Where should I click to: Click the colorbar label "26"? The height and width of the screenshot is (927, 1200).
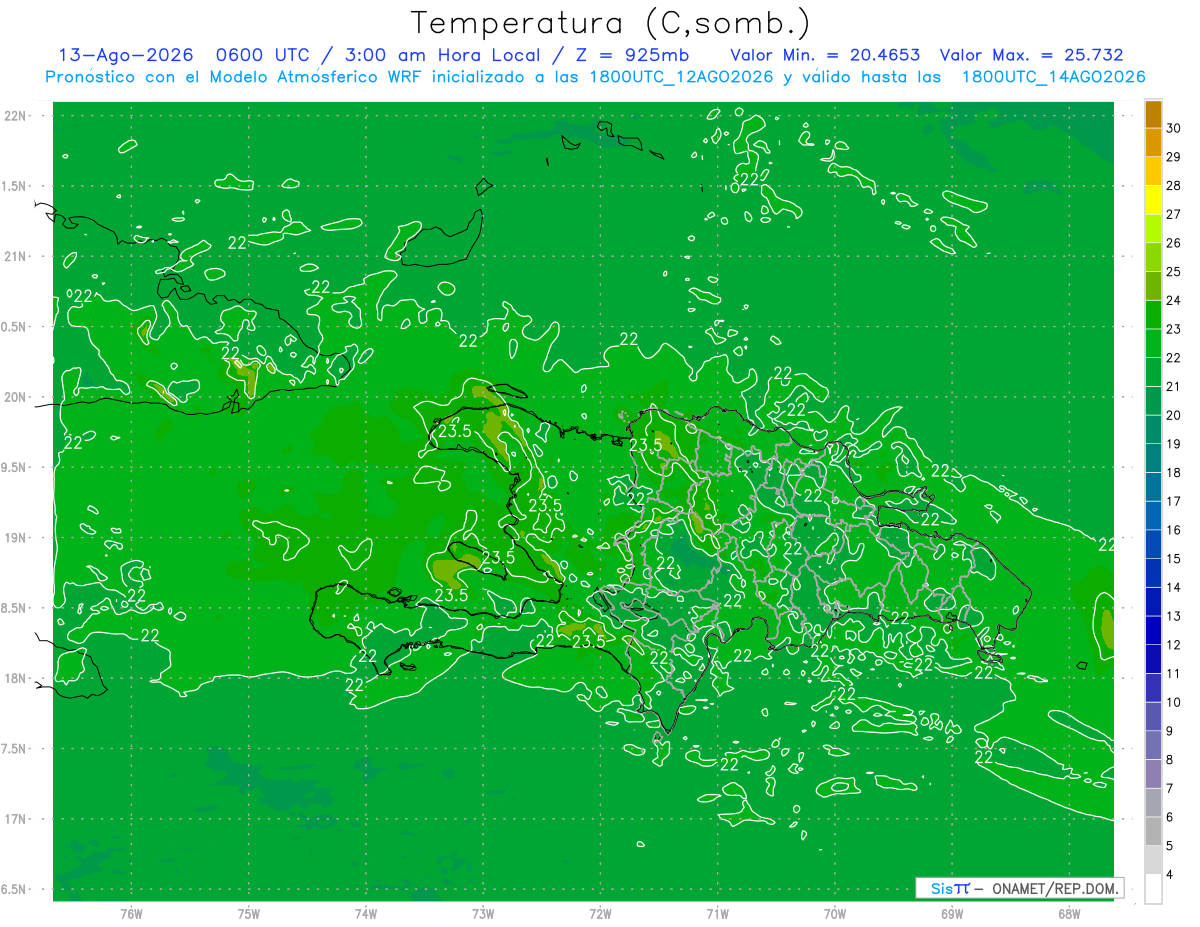tap(1173, 243)
